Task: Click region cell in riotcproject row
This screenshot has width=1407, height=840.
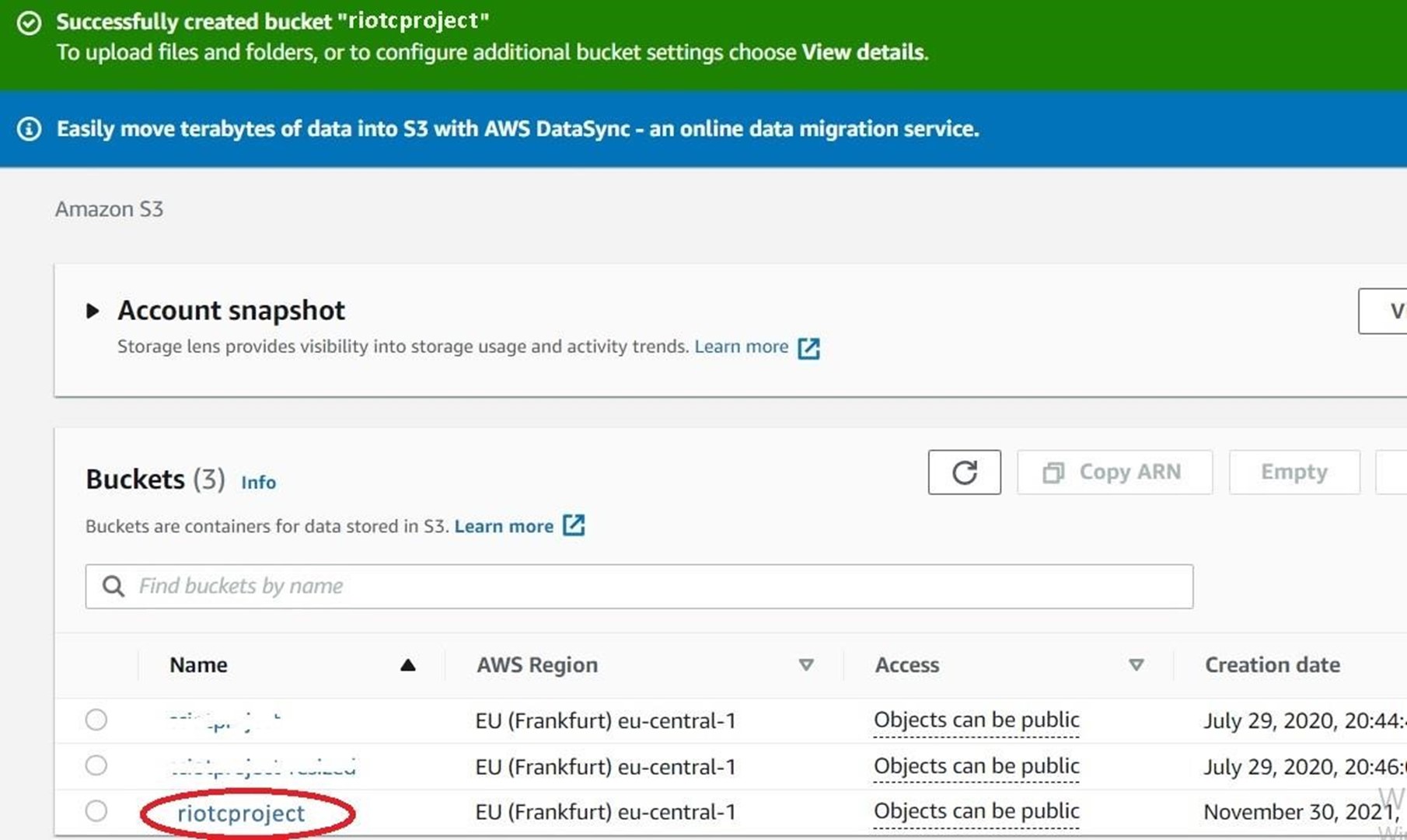Action: [x=606, y=812]
